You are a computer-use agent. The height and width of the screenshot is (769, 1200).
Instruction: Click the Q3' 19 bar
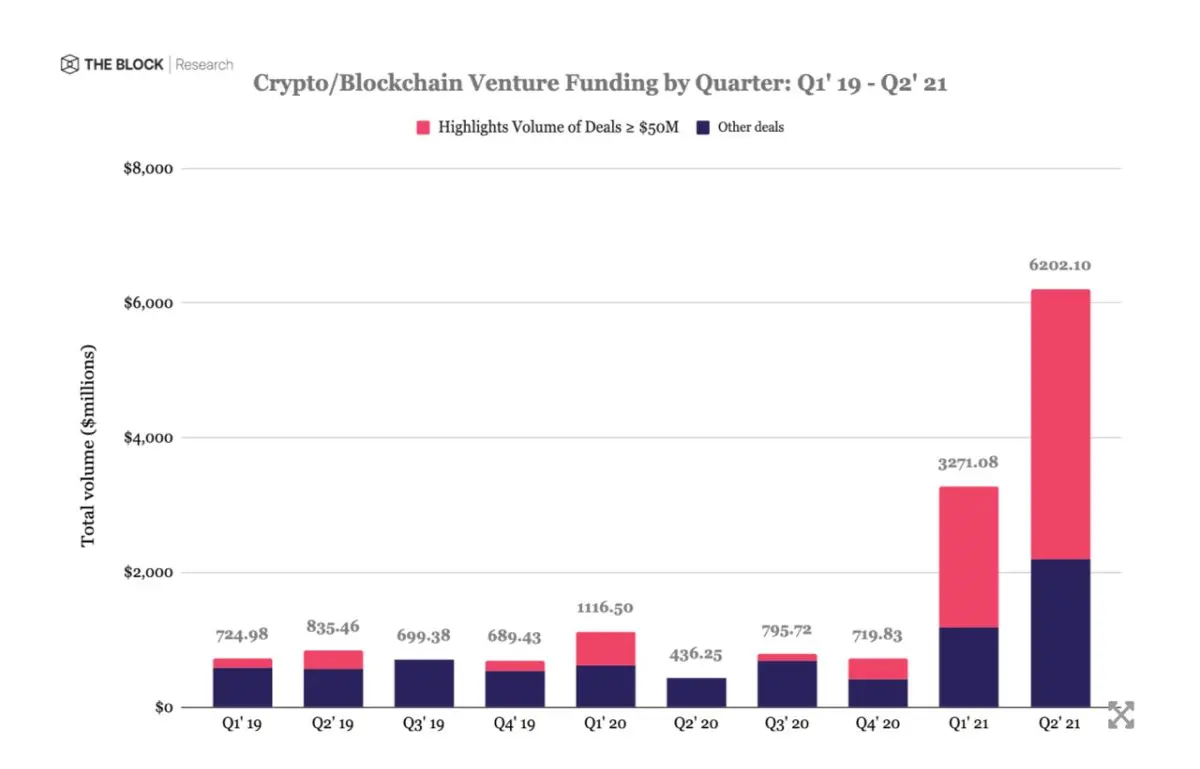coord(423,683)
